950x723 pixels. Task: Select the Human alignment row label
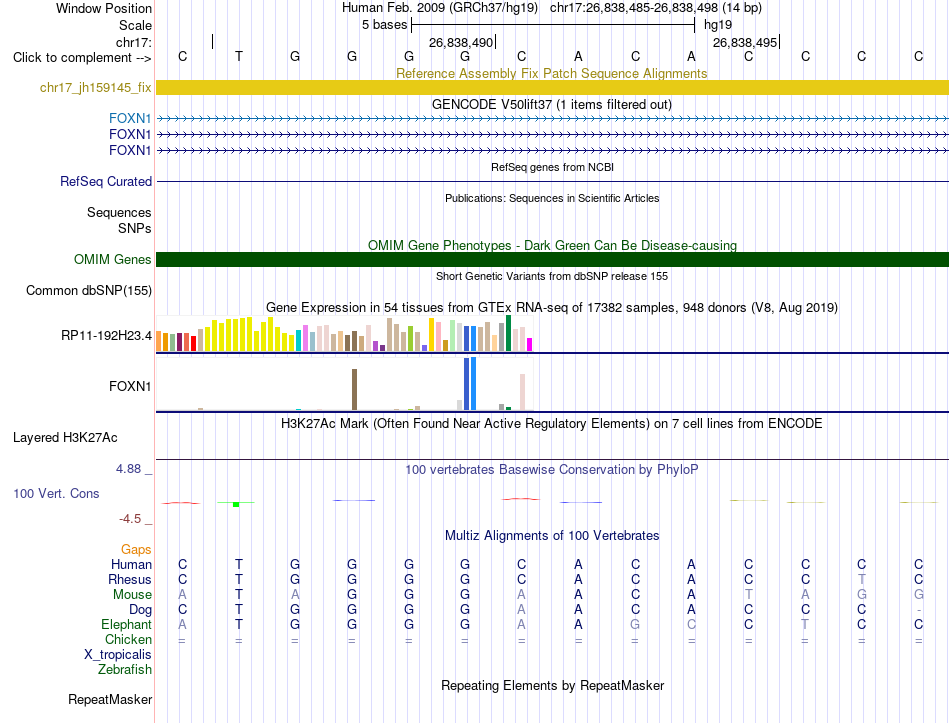click(x=131, y=565)
